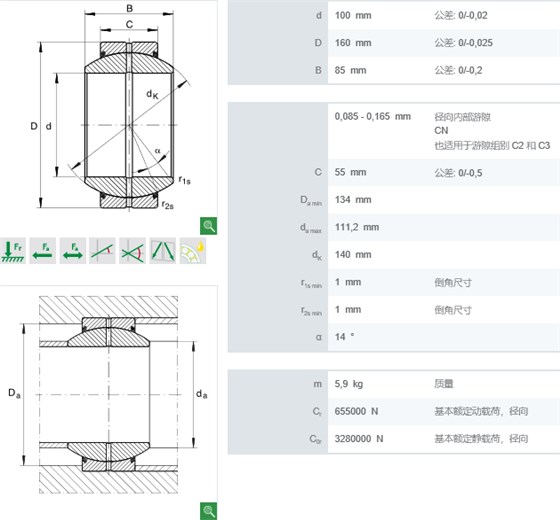Screen dimensions: 560x520
Task: Select the '55 mm' outer ring width value
Action: point(350,172)
